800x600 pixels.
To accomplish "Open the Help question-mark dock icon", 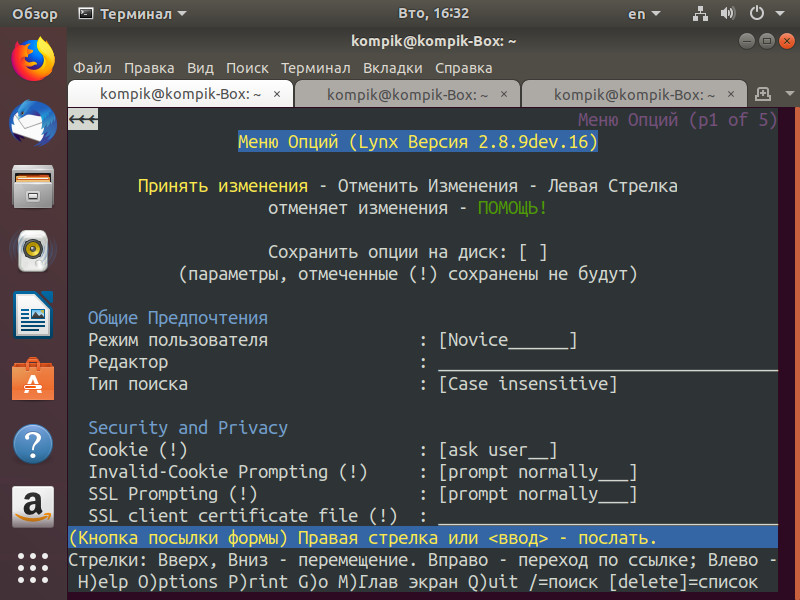I will 33,444.
